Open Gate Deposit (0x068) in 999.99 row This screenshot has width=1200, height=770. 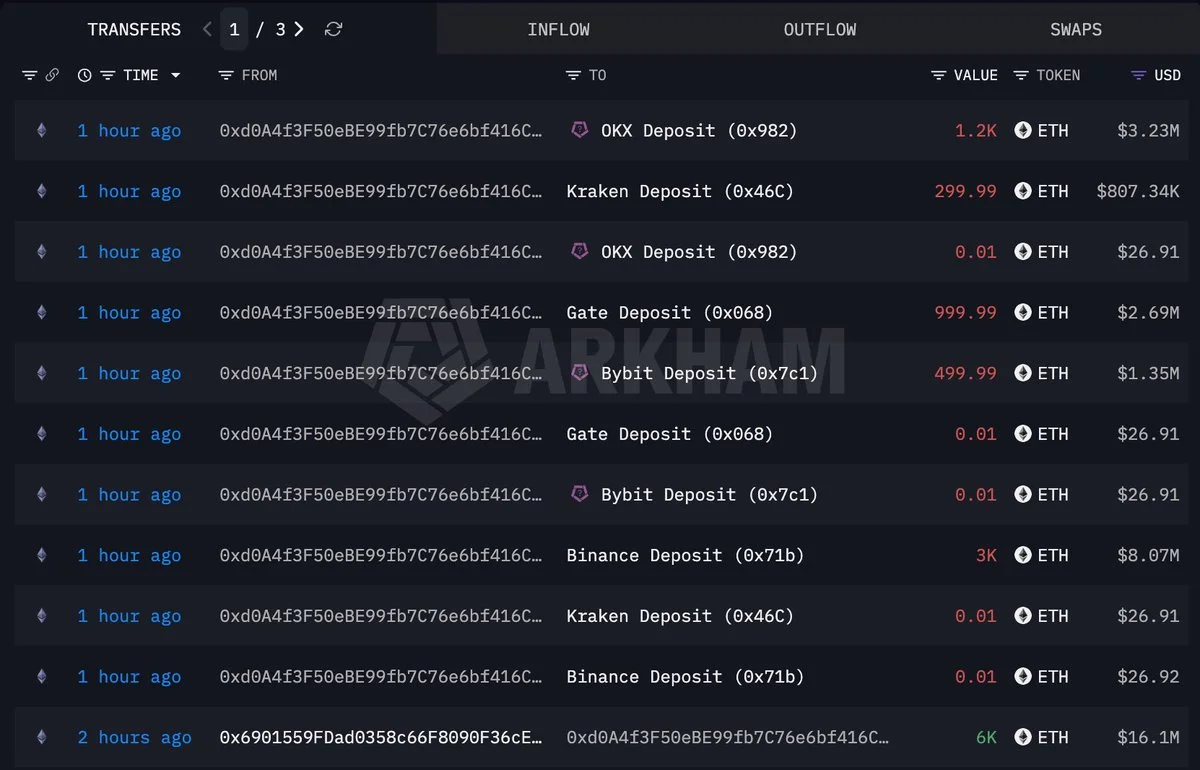coord(670,312)
